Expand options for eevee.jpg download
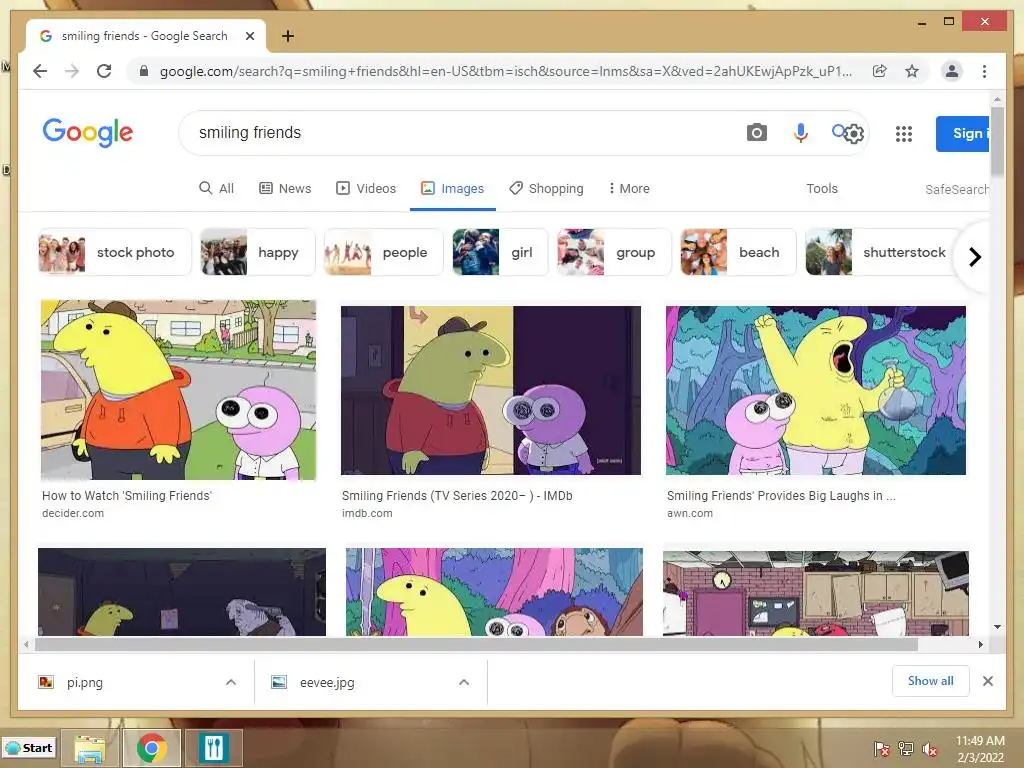Viewport: 1024px width, 768px height. click(x=464, y=682)
